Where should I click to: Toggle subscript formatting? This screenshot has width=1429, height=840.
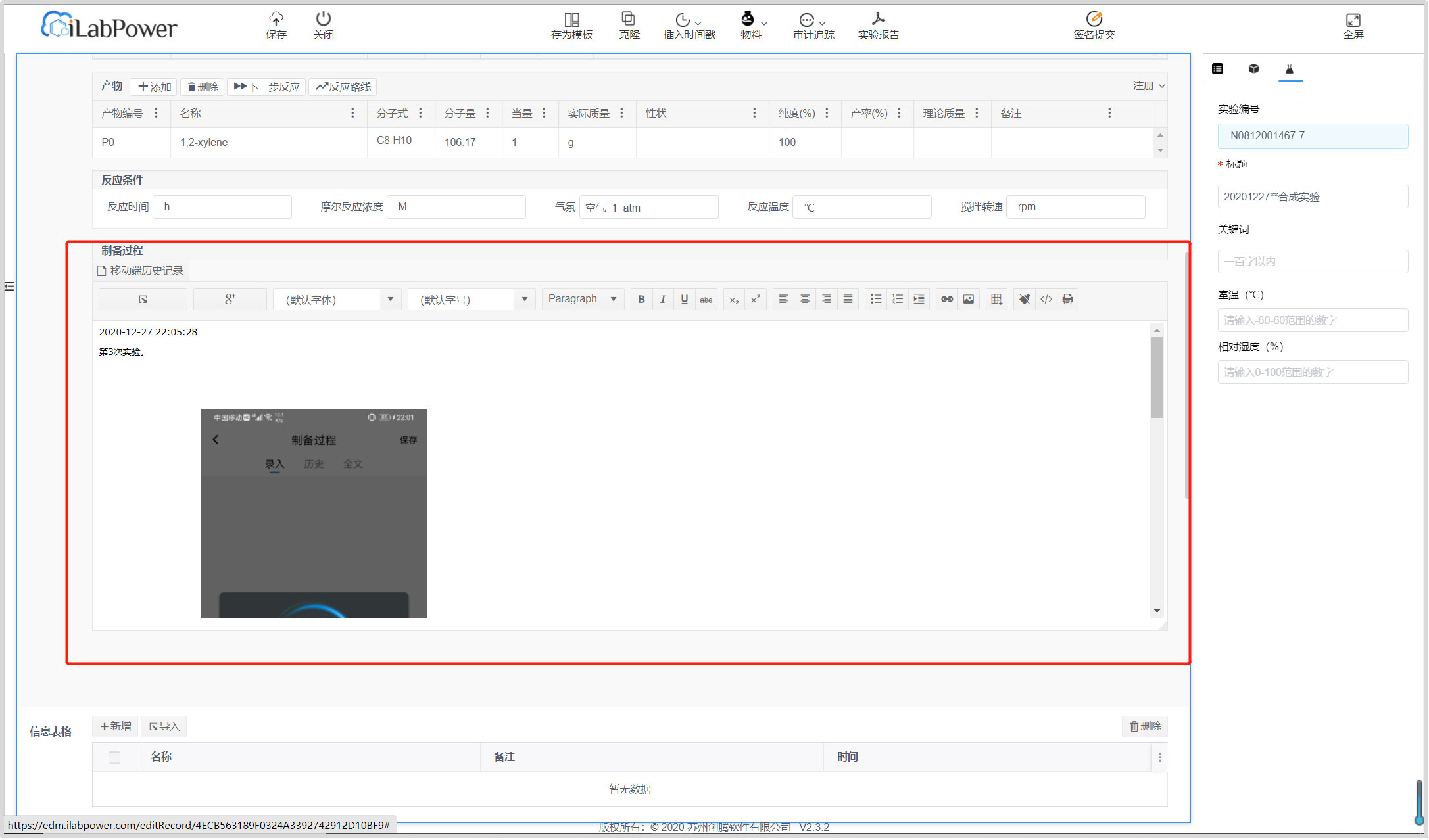(x=734, y=300)
